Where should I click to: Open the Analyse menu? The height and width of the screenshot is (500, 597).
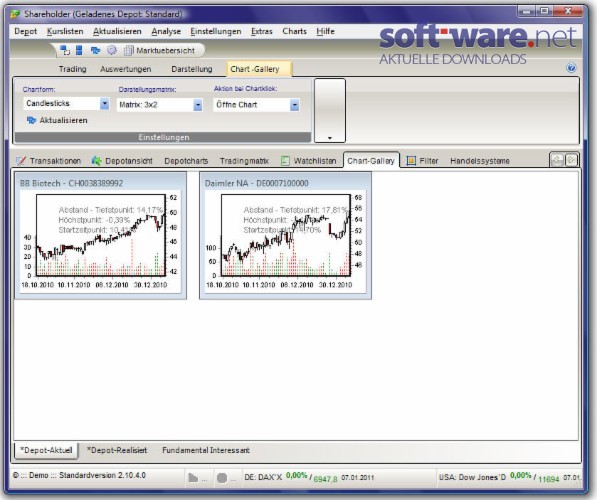166,31
